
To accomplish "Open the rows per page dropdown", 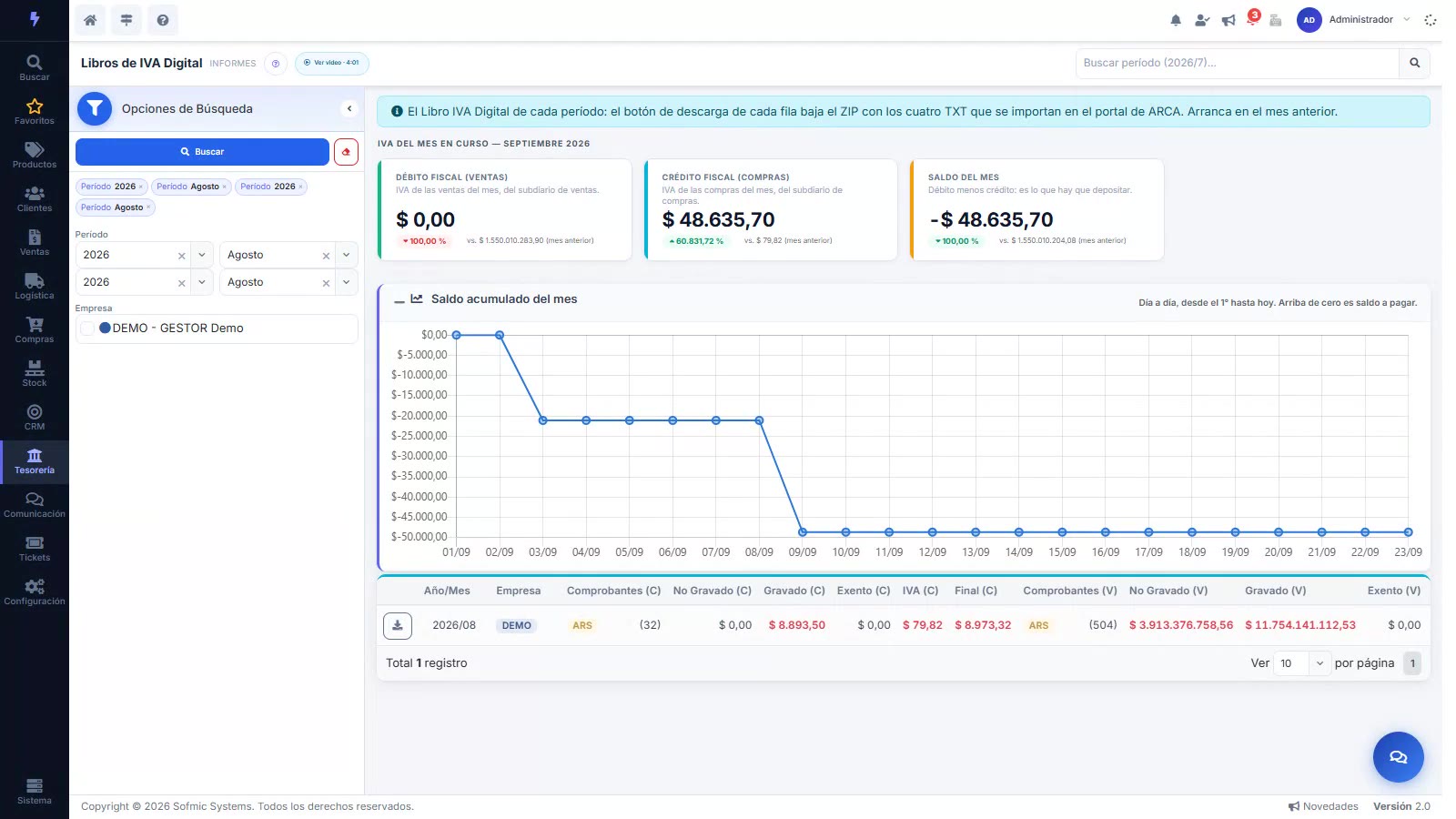I will coord(1302,663).
